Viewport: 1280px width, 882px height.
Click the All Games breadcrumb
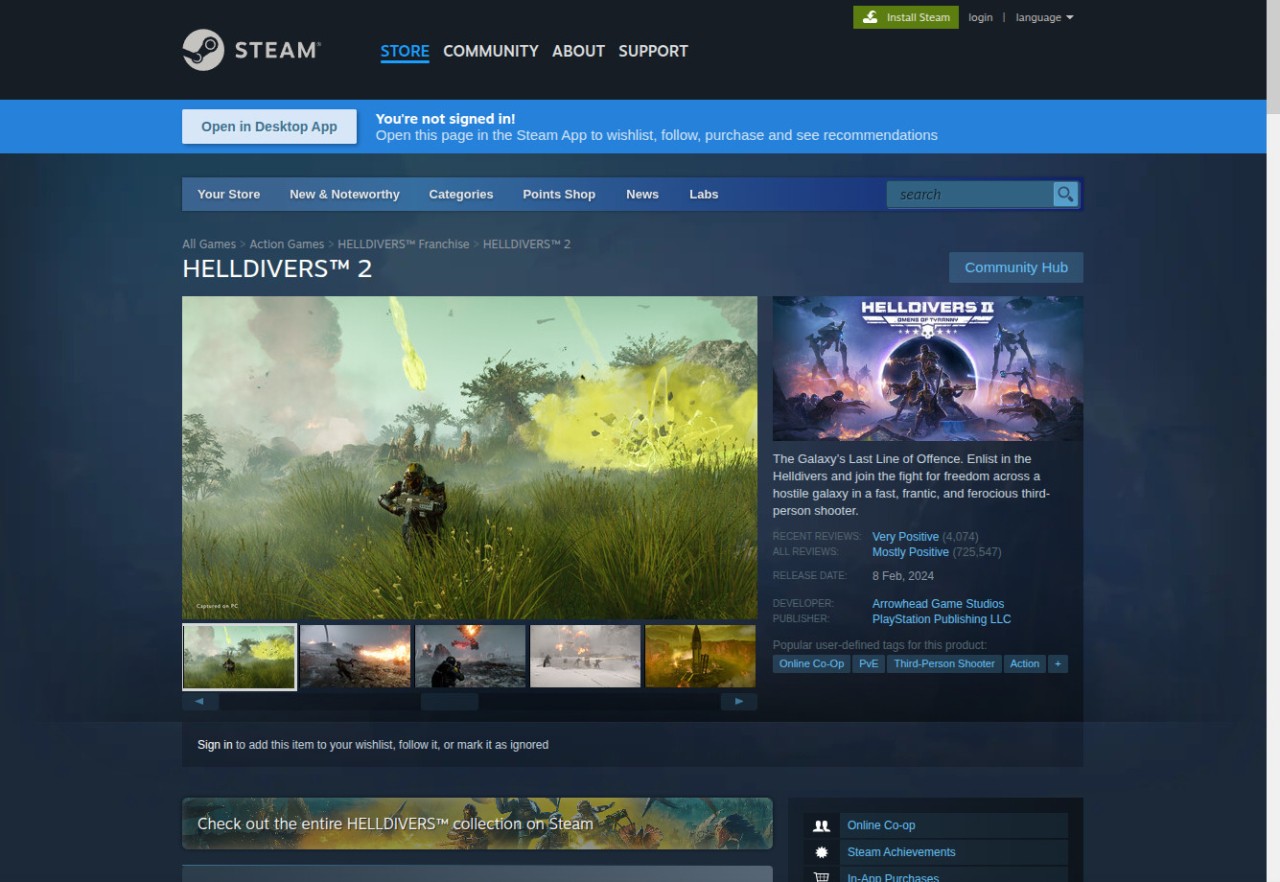tap(209, 244)
